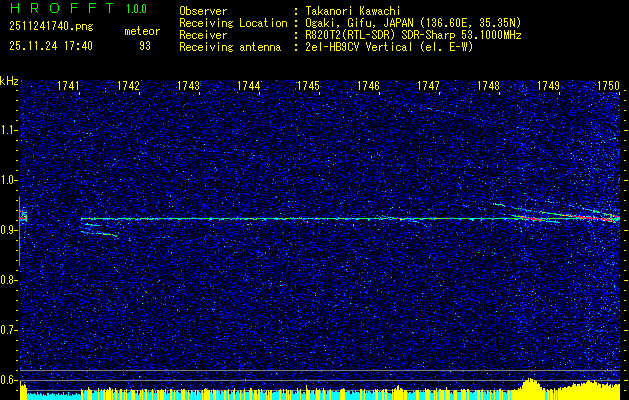Click the file name 2511241740.png

click(51, 27)
